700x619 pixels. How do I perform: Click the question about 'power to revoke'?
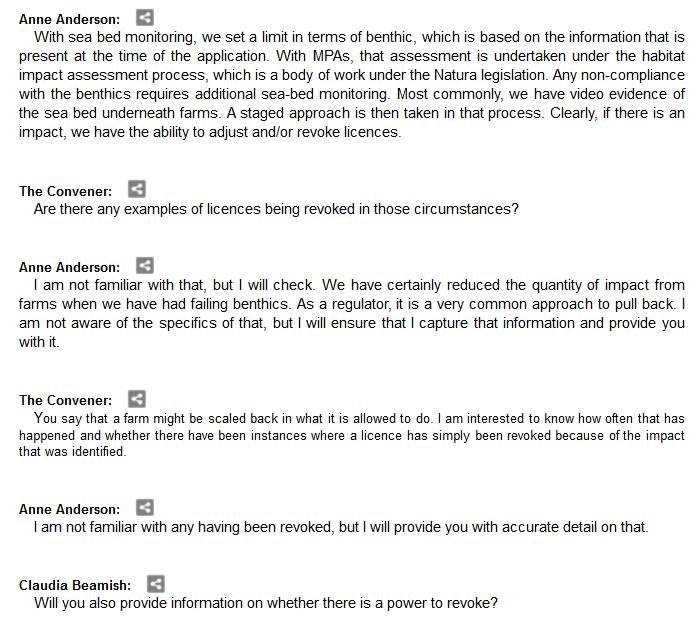pyautogui.click(x=265, y=604)
